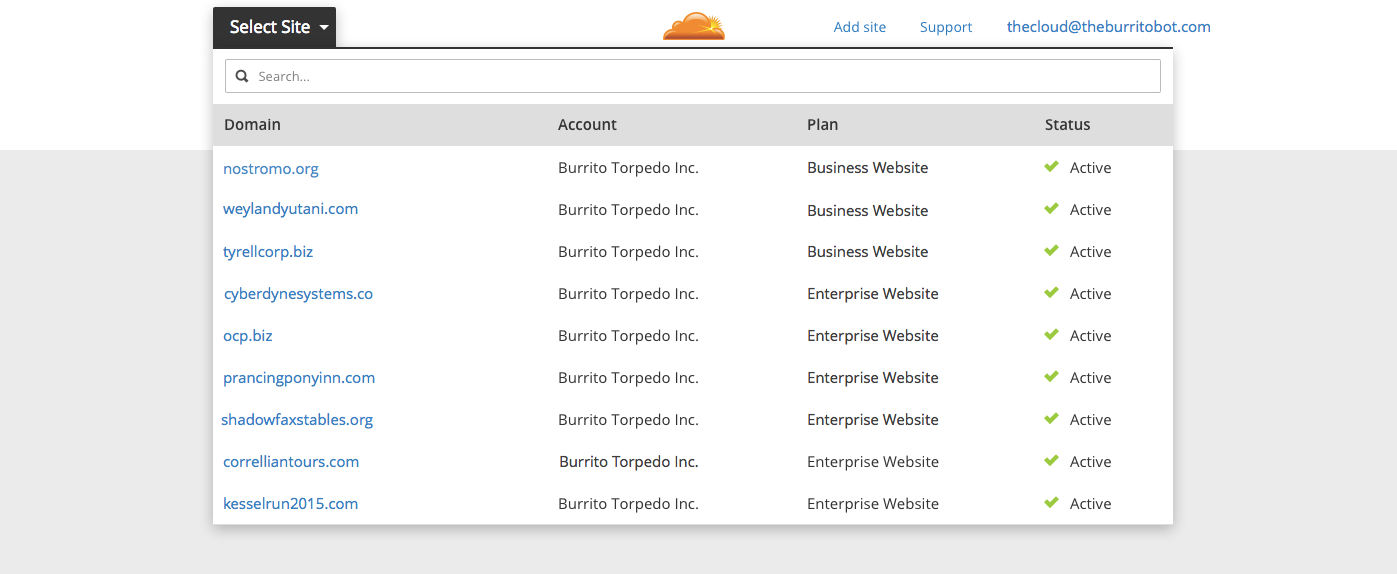Click the Cloudflare cloud logo
Image resolution: width=1397 pixels, height=574 pixels.
(x=693, y=27)
